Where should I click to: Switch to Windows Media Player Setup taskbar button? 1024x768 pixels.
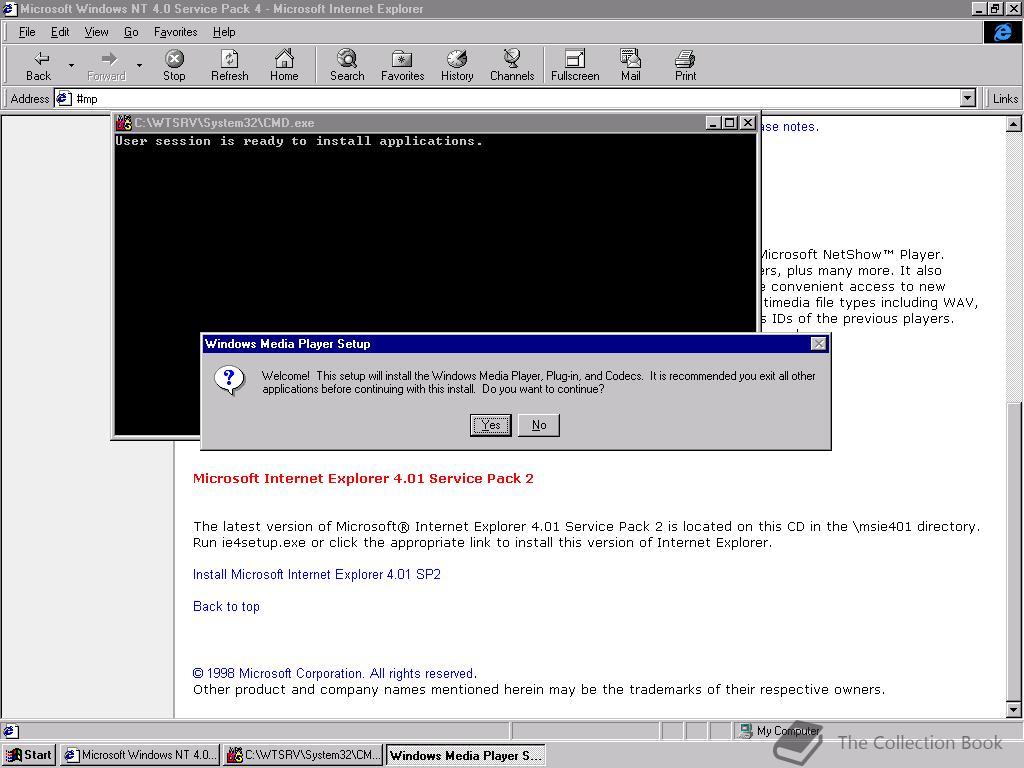coord(466,755)
